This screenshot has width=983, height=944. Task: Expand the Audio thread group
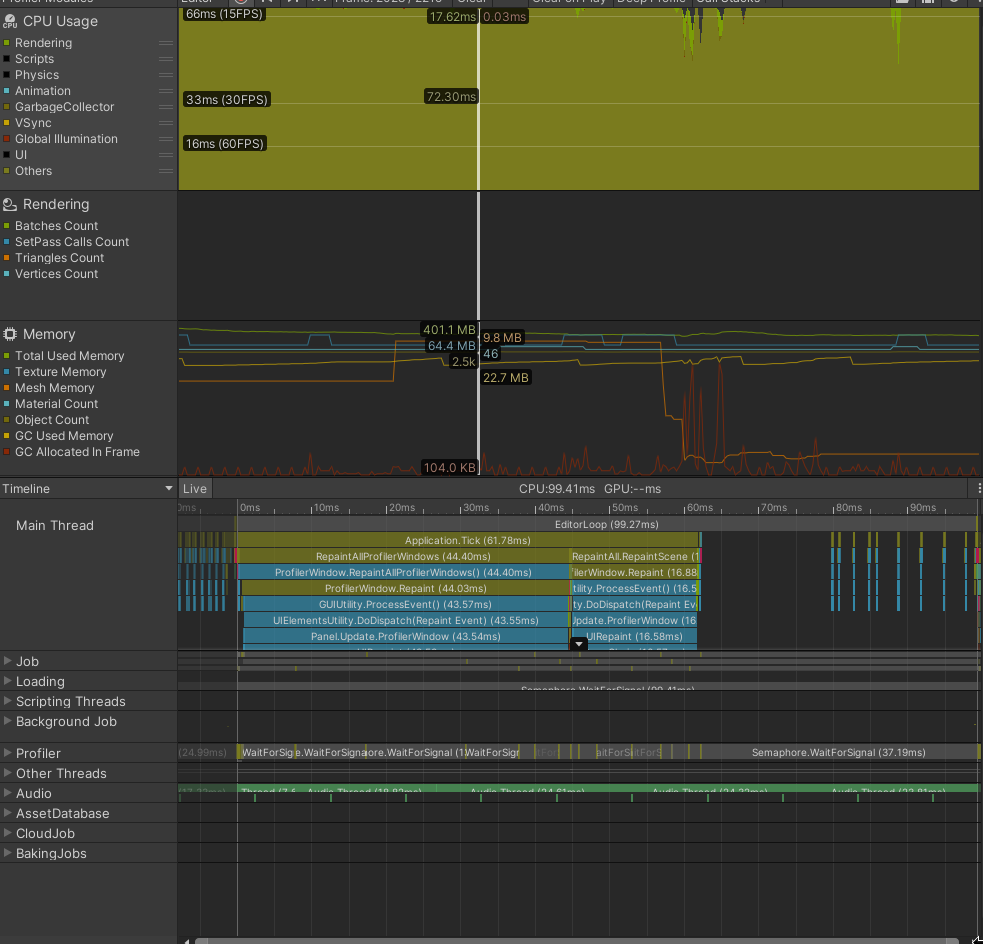click(8, 793)
